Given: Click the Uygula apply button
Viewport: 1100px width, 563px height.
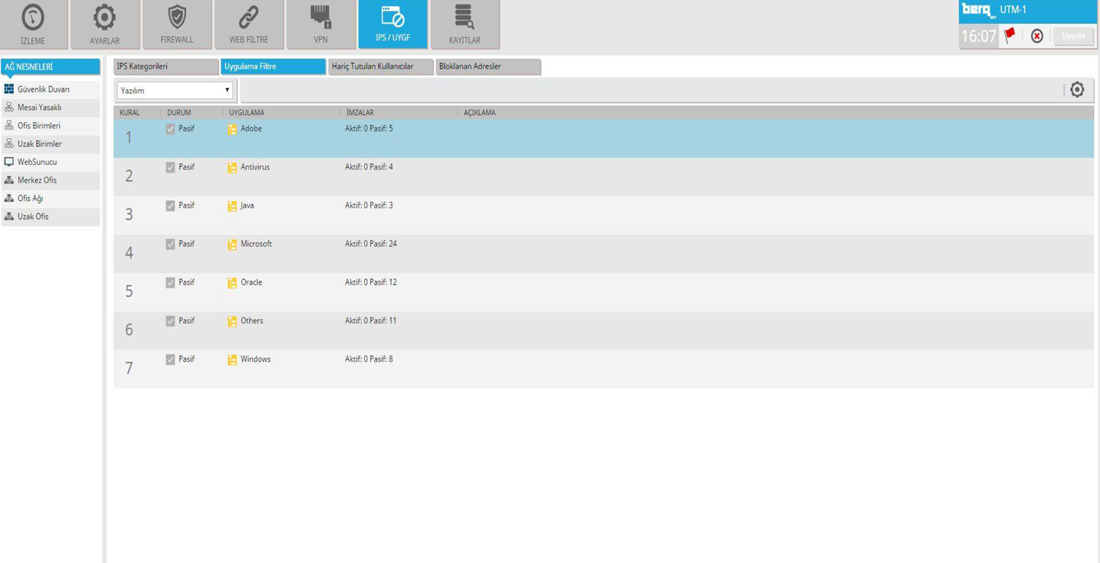Looking at the screenshot, I should point(1073,36).
